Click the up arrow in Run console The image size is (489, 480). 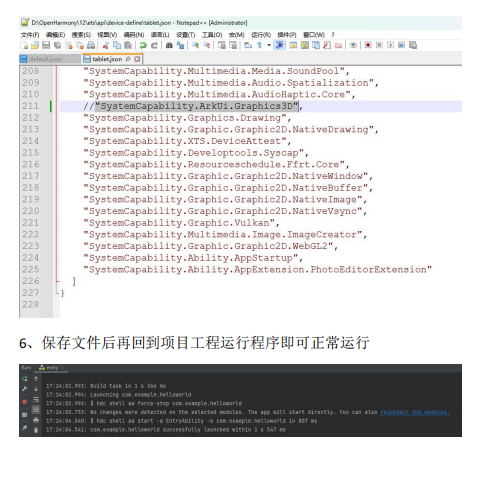36,379
